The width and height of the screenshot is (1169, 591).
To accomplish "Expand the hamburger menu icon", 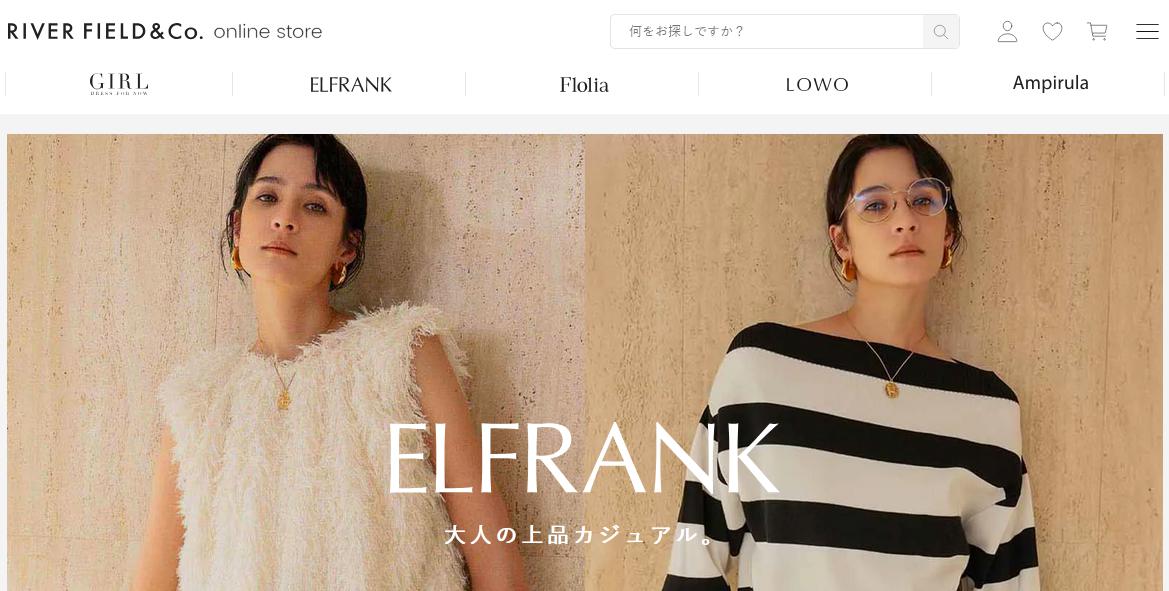I will [x=1147, y=31].
